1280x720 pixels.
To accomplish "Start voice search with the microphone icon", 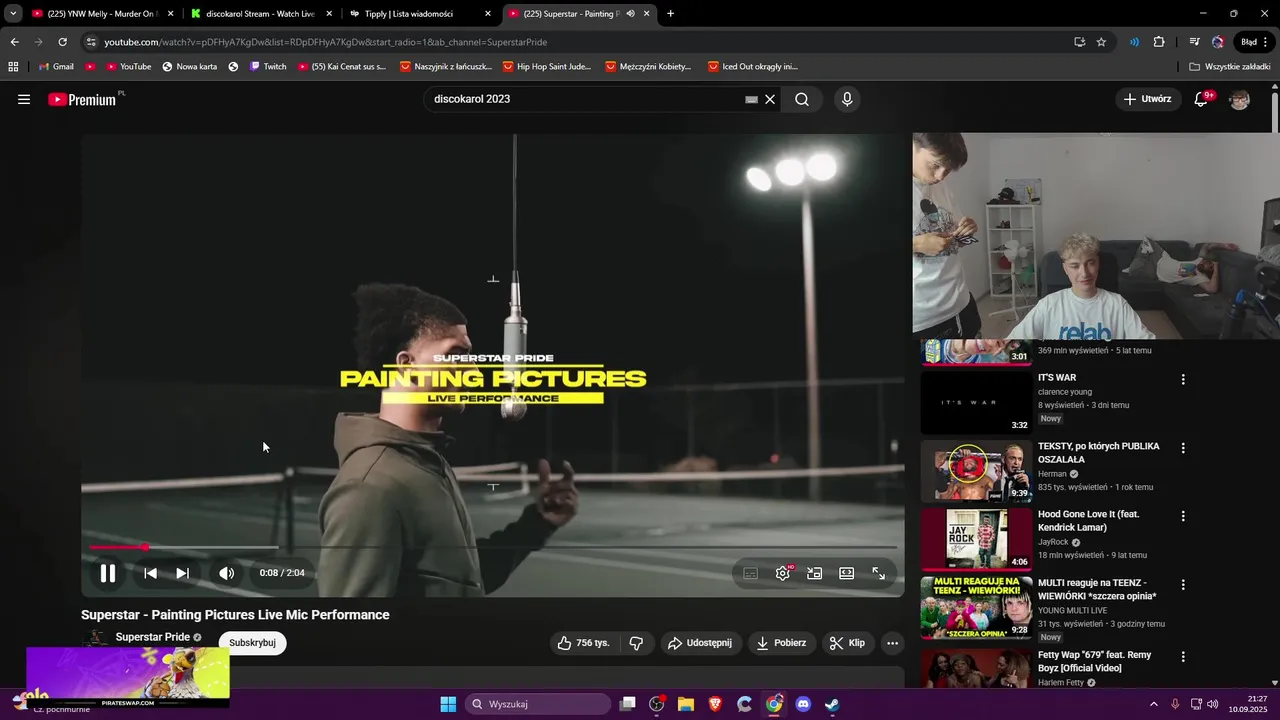I will (847, 99).
